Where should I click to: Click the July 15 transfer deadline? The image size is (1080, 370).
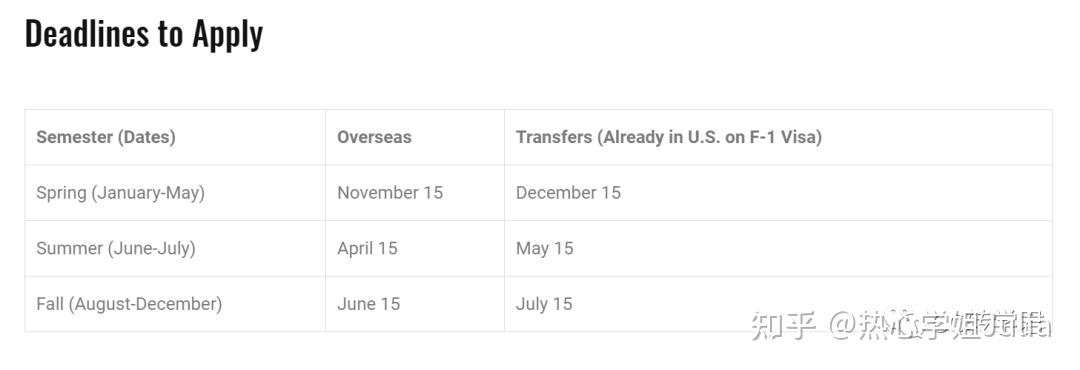coord(544,304)
